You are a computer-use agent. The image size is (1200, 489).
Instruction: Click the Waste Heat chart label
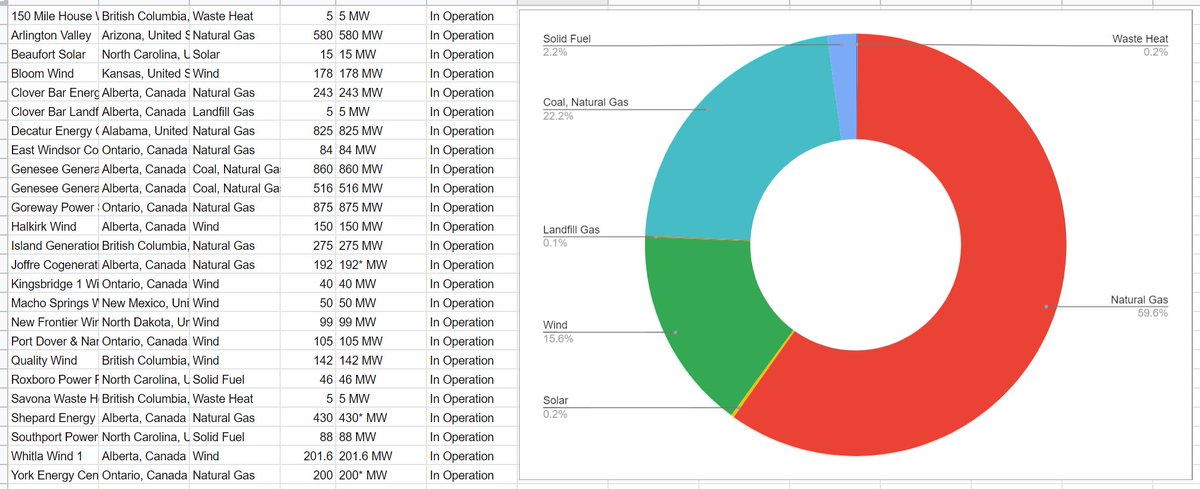click(x=1140, y=39)
